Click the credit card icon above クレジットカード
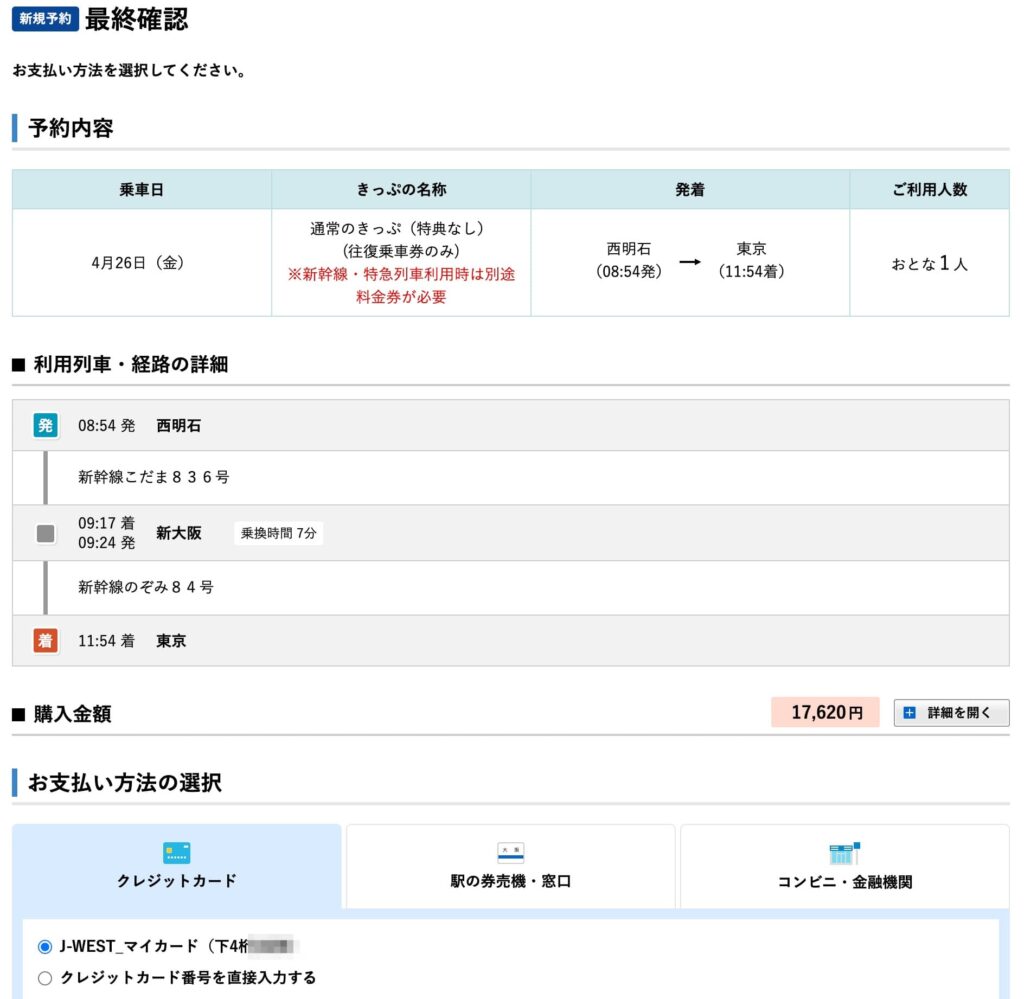 pyautogui.click(x=176, y=851)
